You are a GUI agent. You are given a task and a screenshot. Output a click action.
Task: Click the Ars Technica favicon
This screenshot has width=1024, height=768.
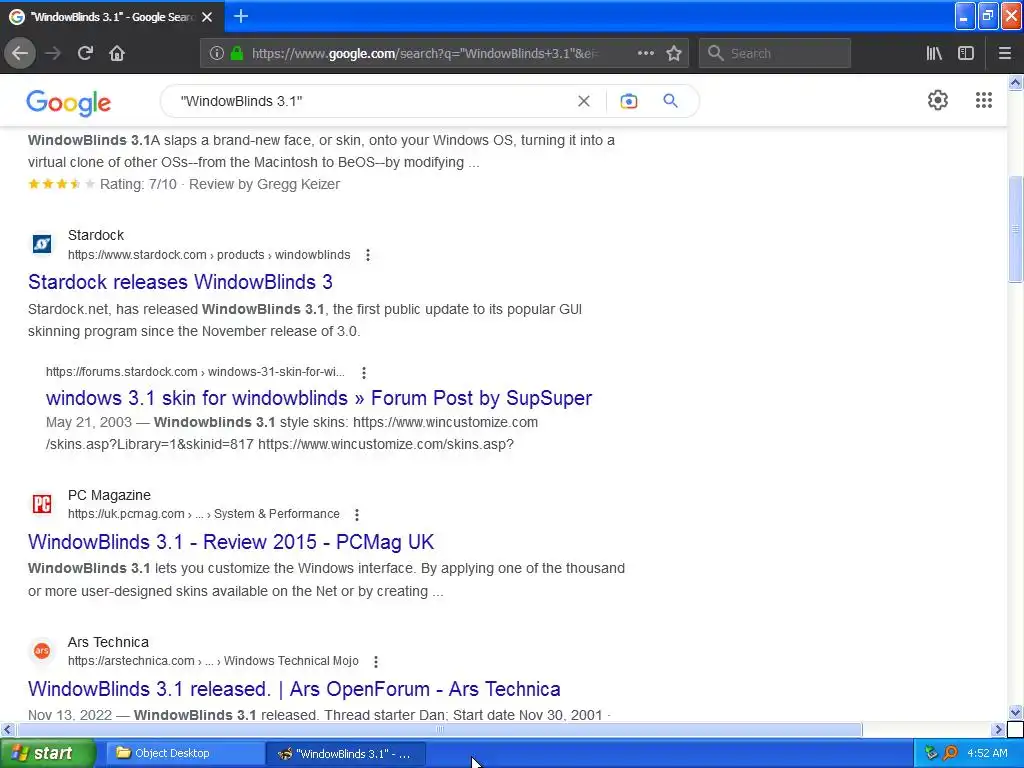click(42, 650)
